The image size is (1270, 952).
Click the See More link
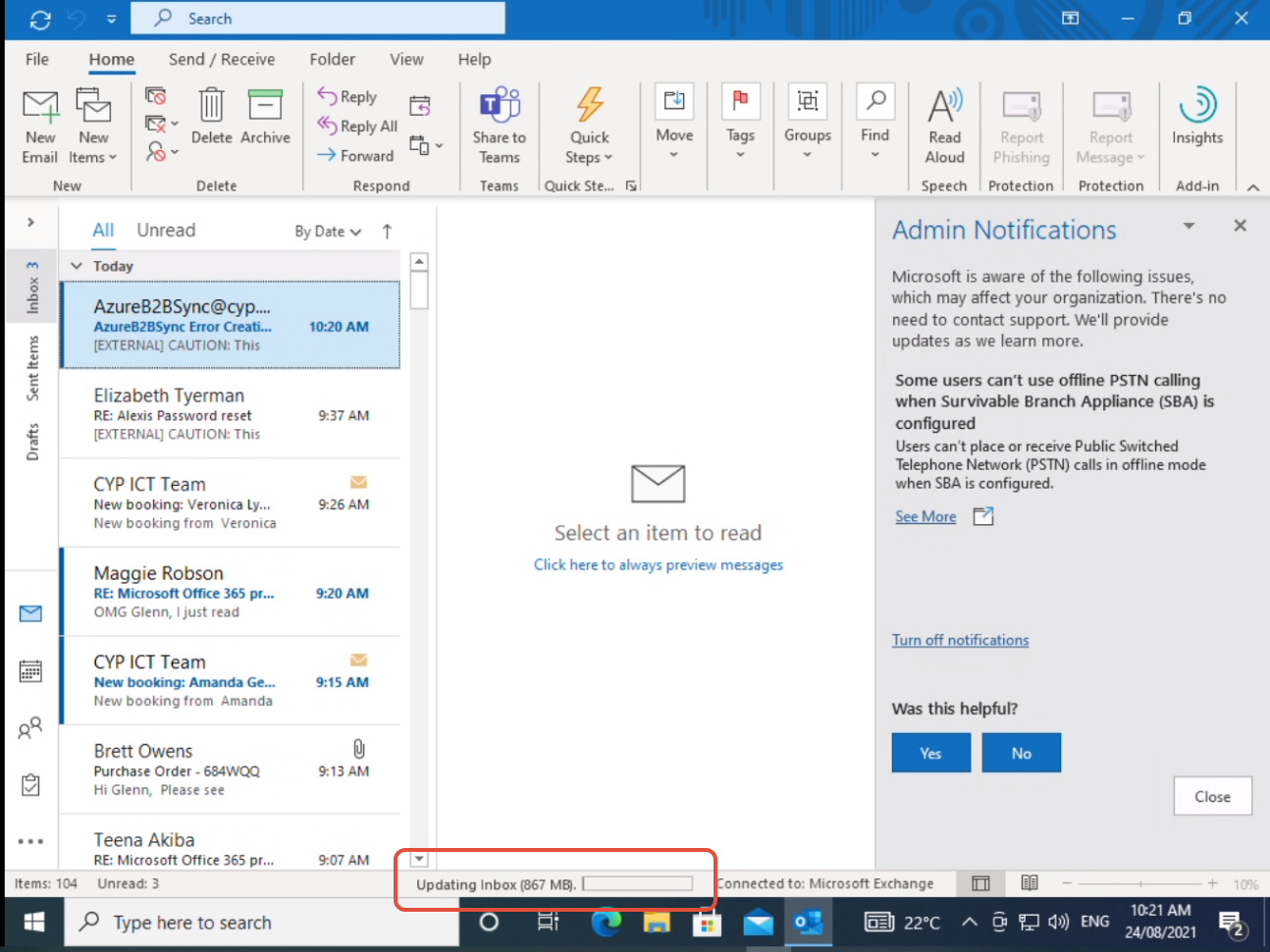(x=926, y=516)
